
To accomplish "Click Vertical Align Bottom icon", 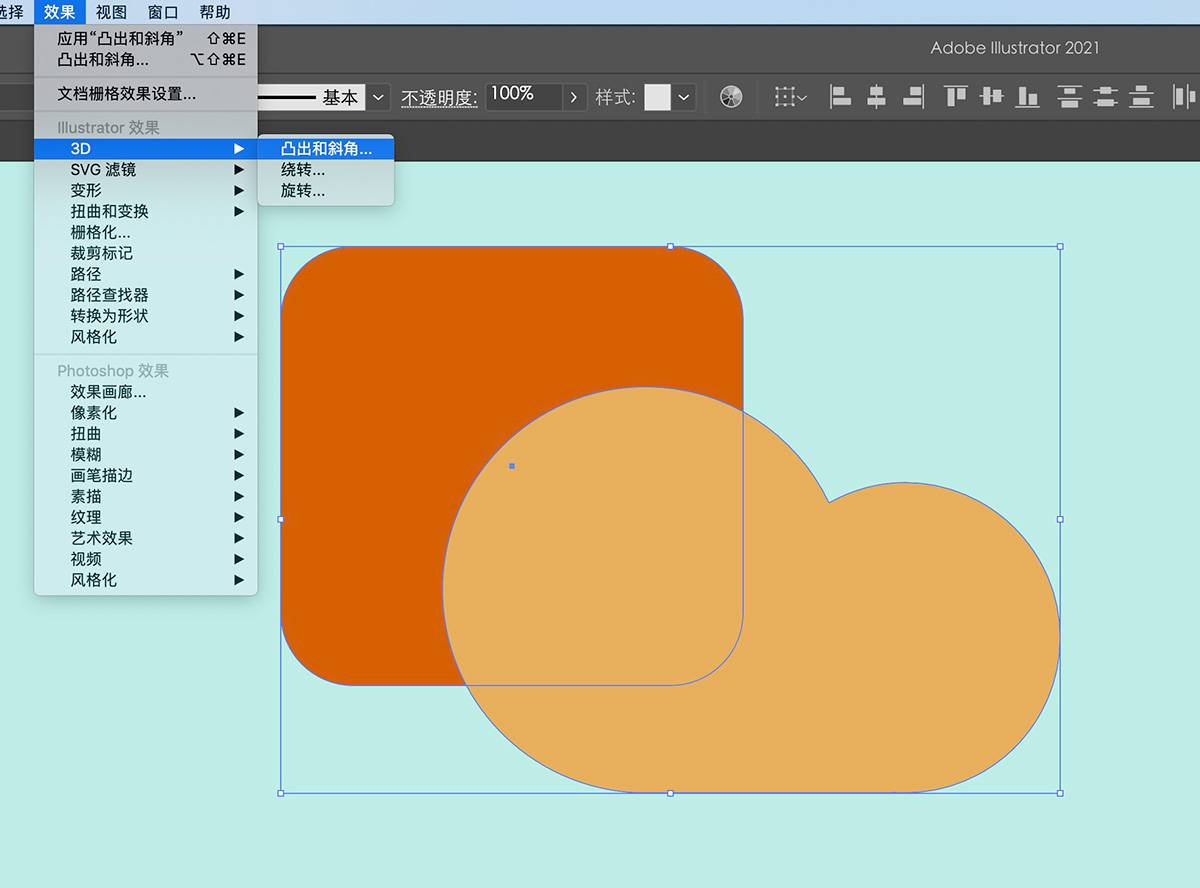I will coord(1027,97).
